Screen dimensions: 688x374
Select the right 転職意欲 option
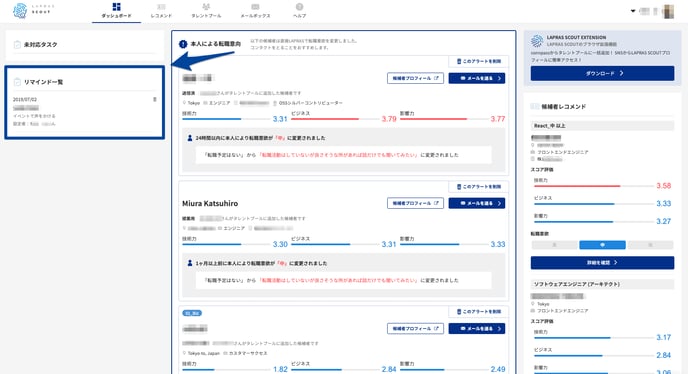click(x=650, y=245)
